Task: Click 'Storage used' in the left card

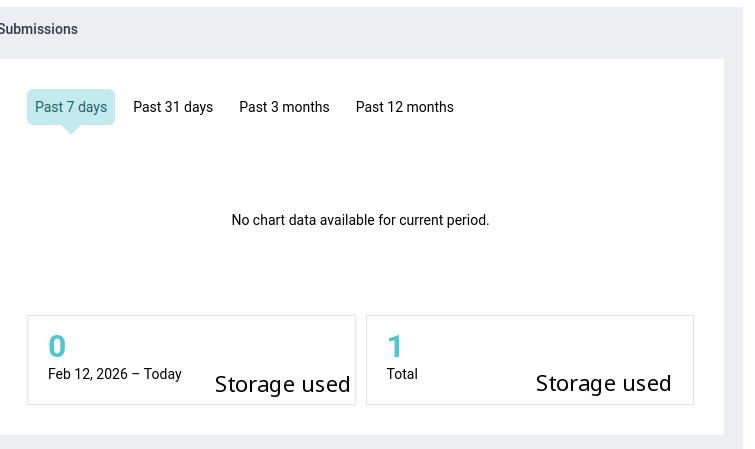Action: point(282,384)
